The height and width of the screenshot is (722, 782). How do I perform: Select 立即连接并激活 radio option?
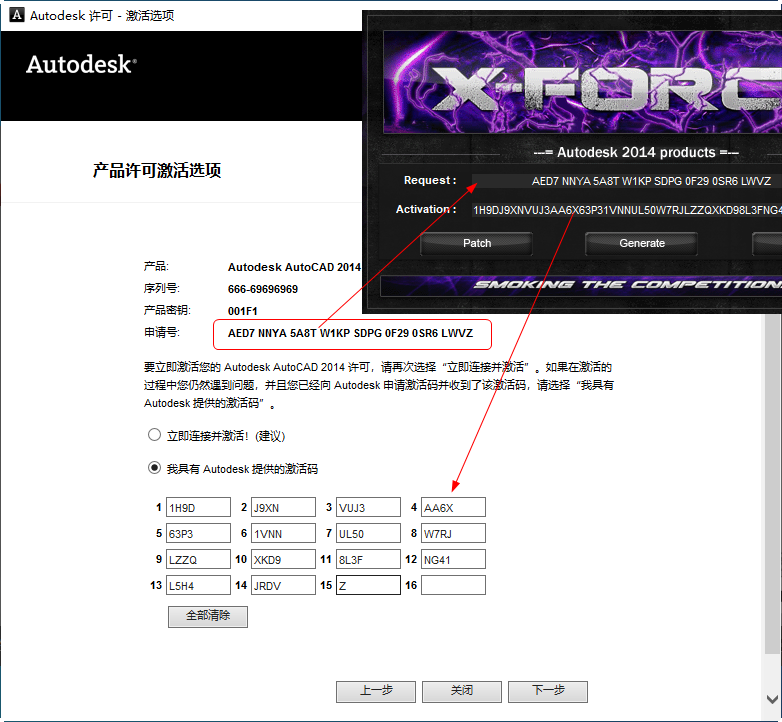point(154,435)
